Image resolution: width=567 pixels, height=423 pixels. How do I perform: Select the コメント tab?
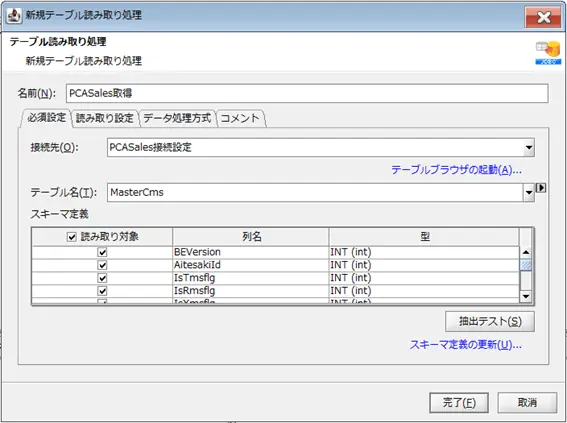240,118
